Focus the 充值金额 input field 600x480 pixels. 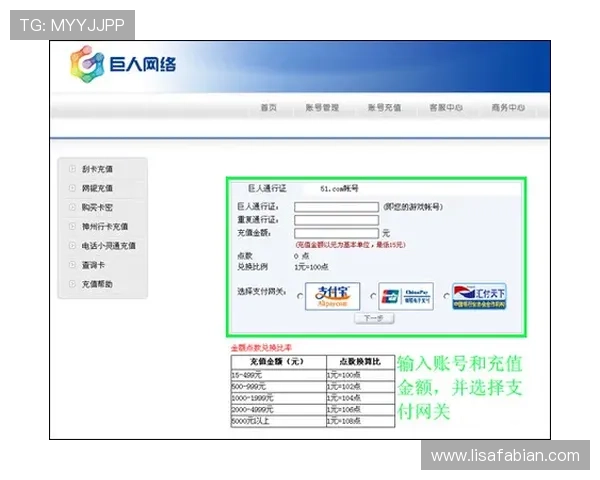pos(336,233)
